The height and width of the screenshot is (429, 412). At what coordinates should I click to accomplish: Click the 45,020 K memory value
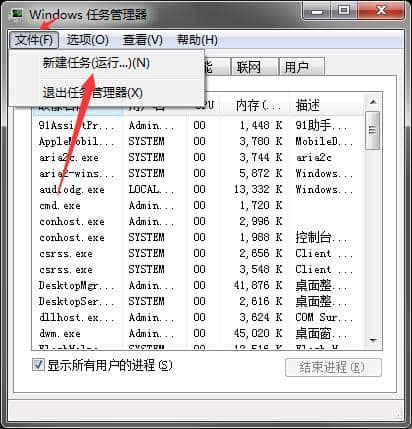coord(258,333)
